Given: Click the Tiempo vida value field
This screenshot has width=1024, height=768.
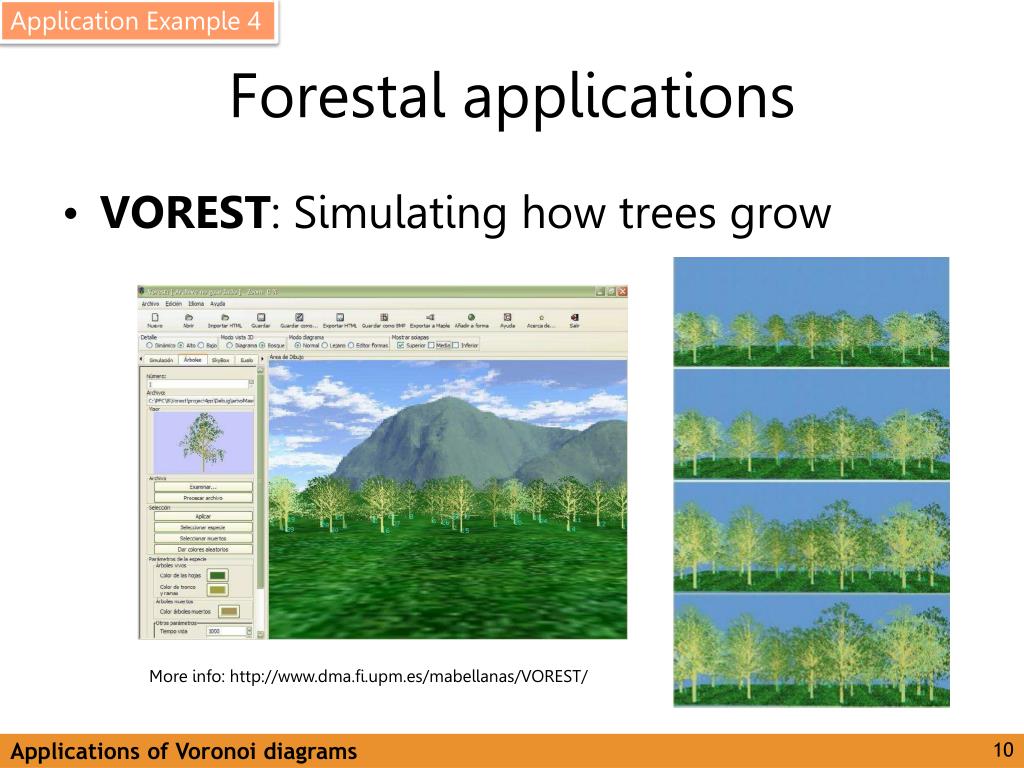Looking at the screenshot, I should pos(226,631).
